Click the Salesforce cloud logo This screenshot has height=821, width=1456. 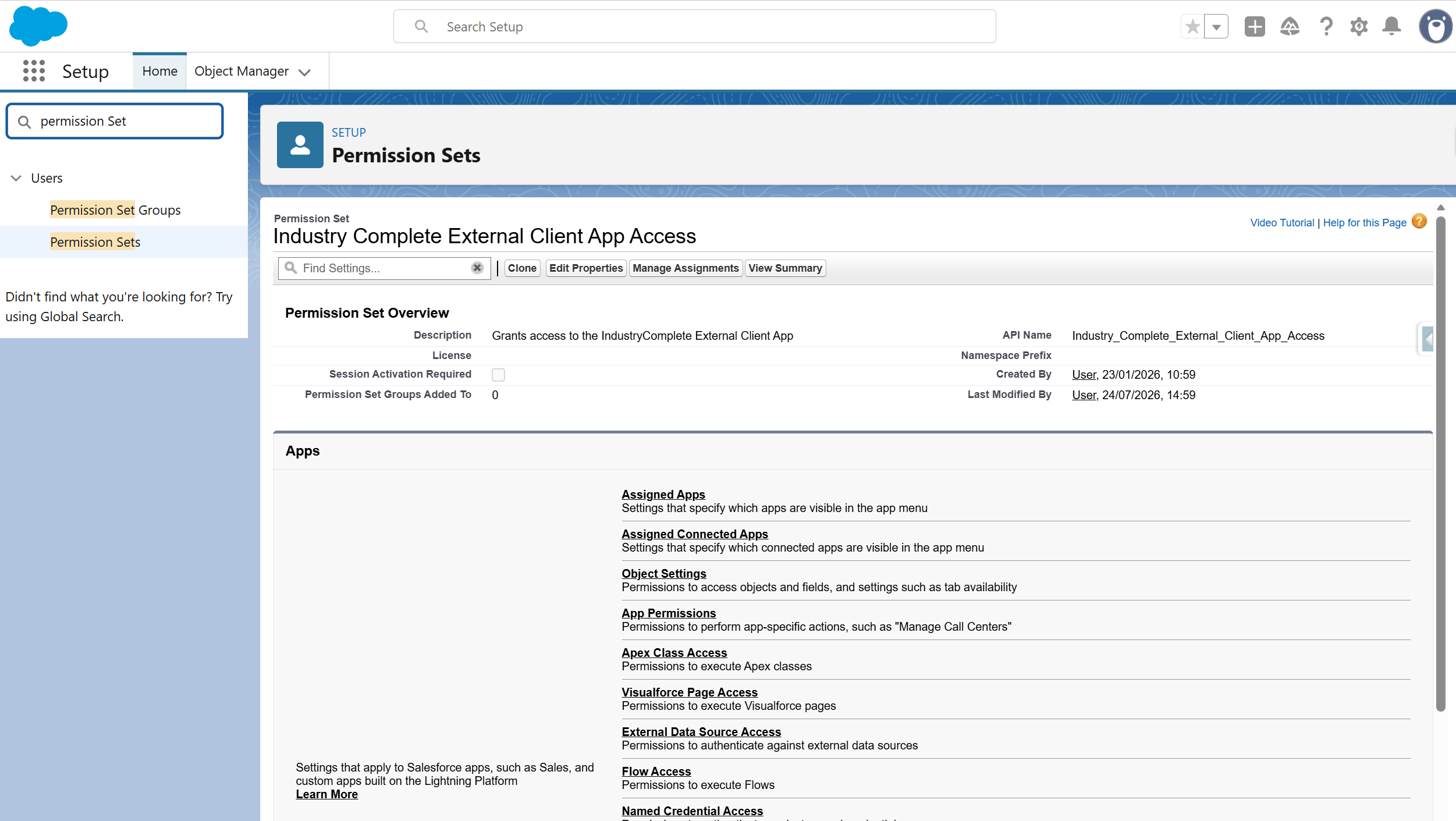click(38, 26)
